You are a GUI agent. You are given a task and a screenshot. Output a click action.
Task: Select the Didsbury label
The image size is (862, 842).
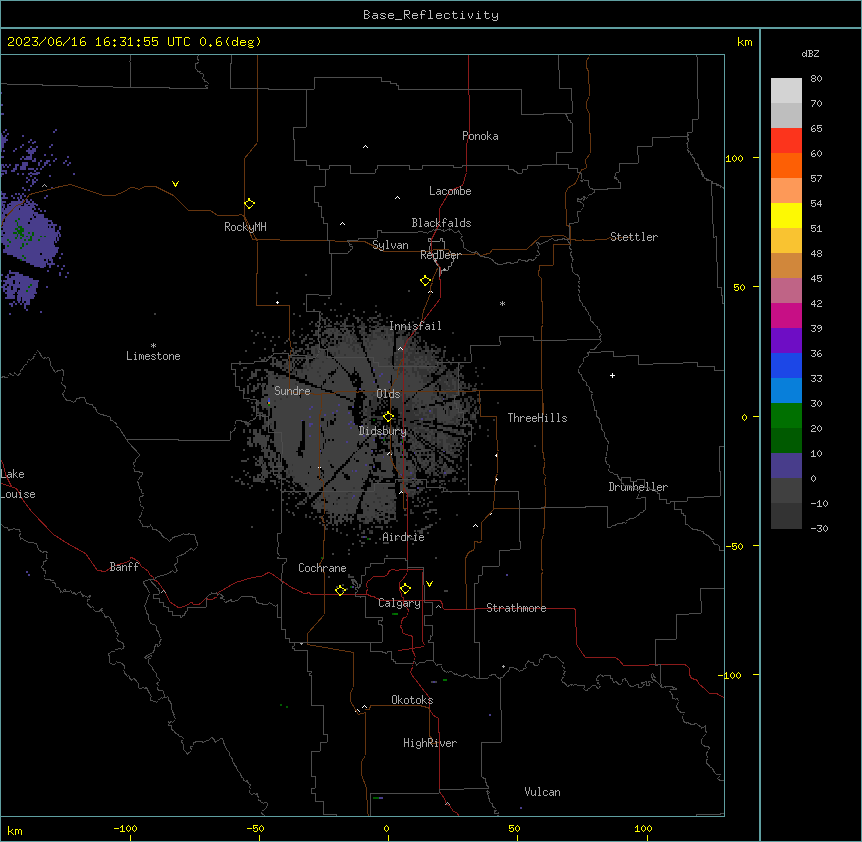383,431
